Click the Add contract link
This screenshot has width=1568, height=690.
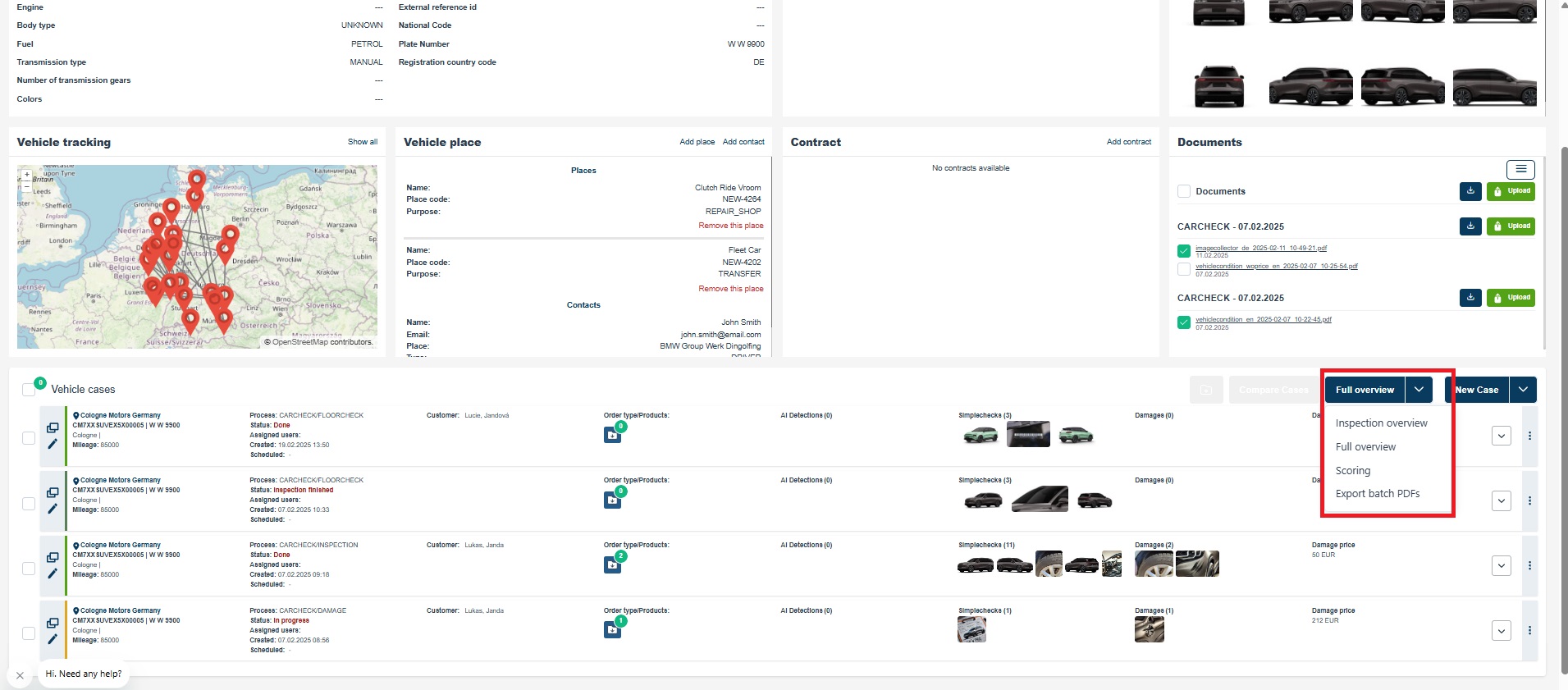pyautogui.click(x=1128, y=142)
